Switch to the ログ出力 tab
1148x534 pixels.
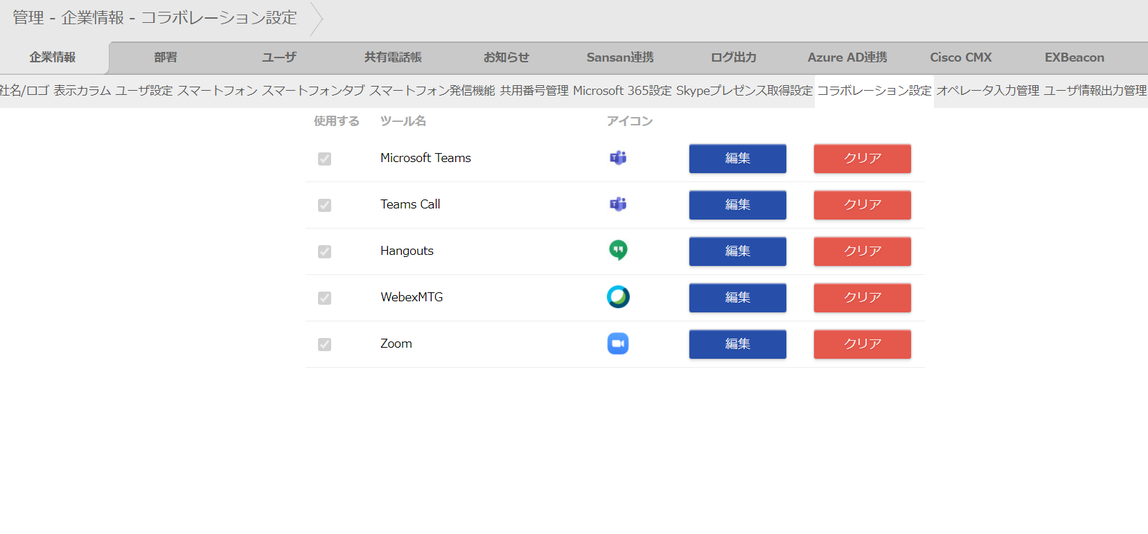point(734,58)
